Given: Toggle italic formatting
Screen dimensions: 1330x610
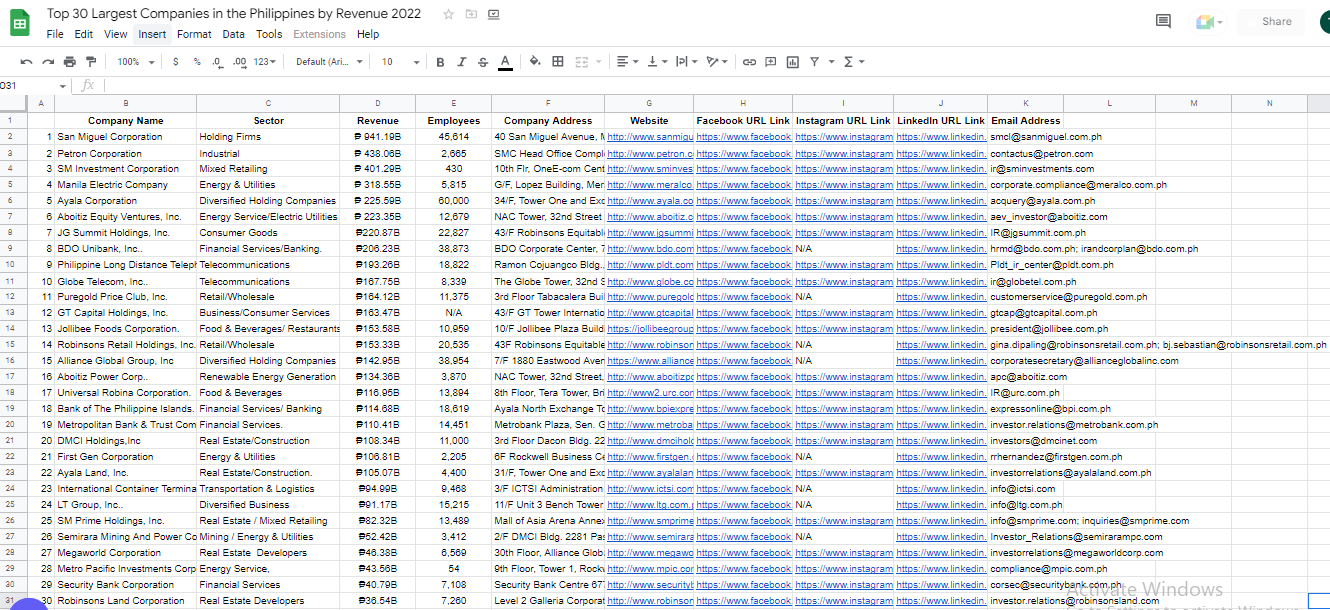Looking at the screenshot, I should (x=461, y=62).
